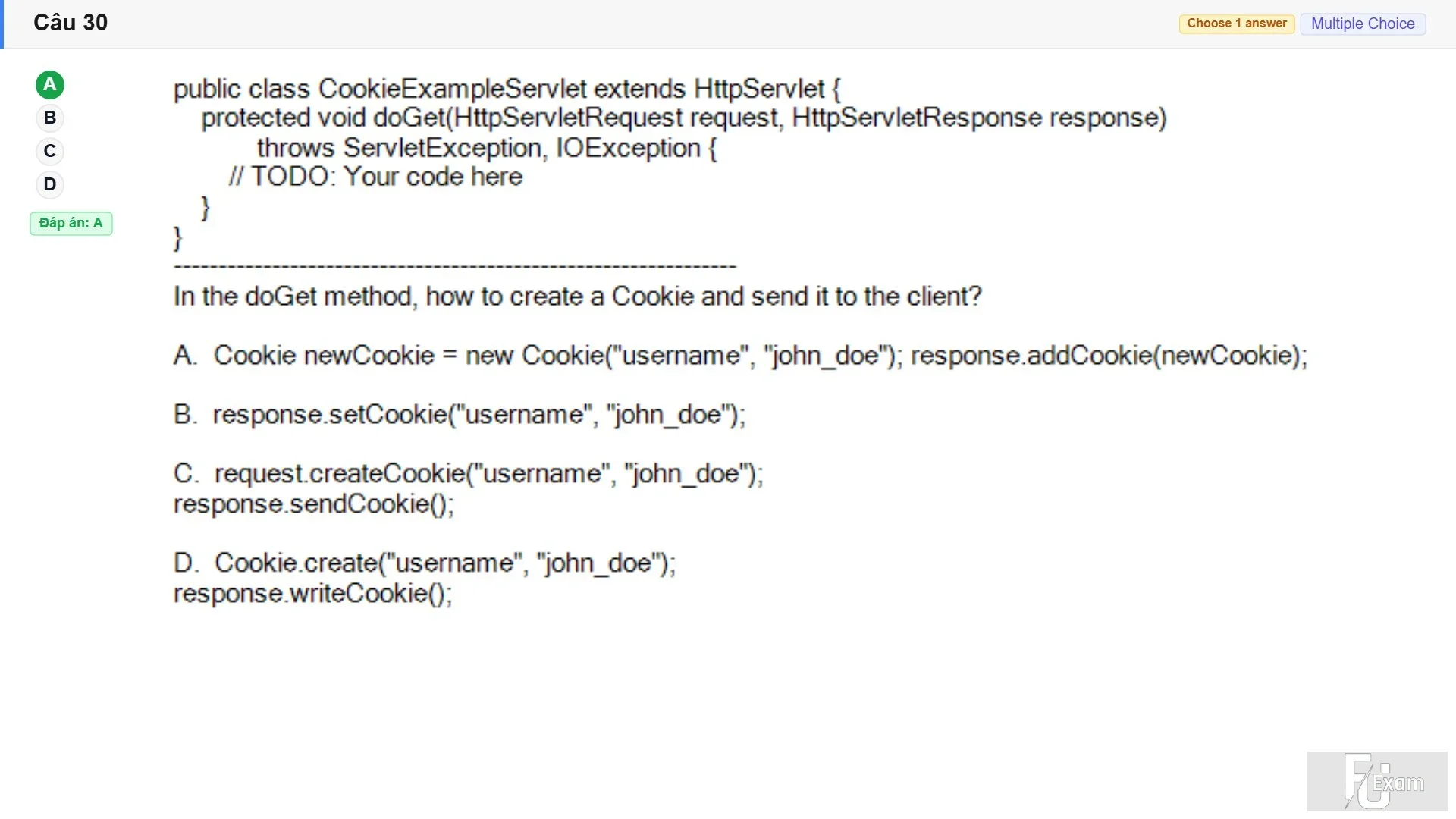
Task: Pick answer option D circle
Action: [50, 184]
